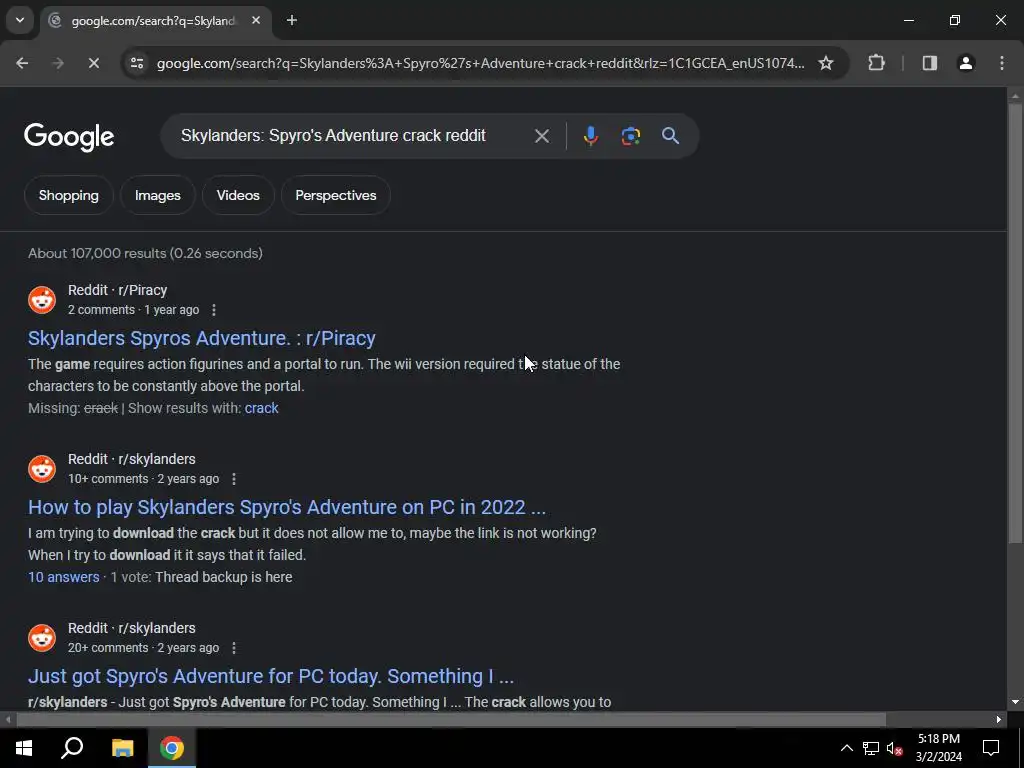Switch to the Videos filter
Screen dimensions: 1024x768
click(x=238, y=195)
